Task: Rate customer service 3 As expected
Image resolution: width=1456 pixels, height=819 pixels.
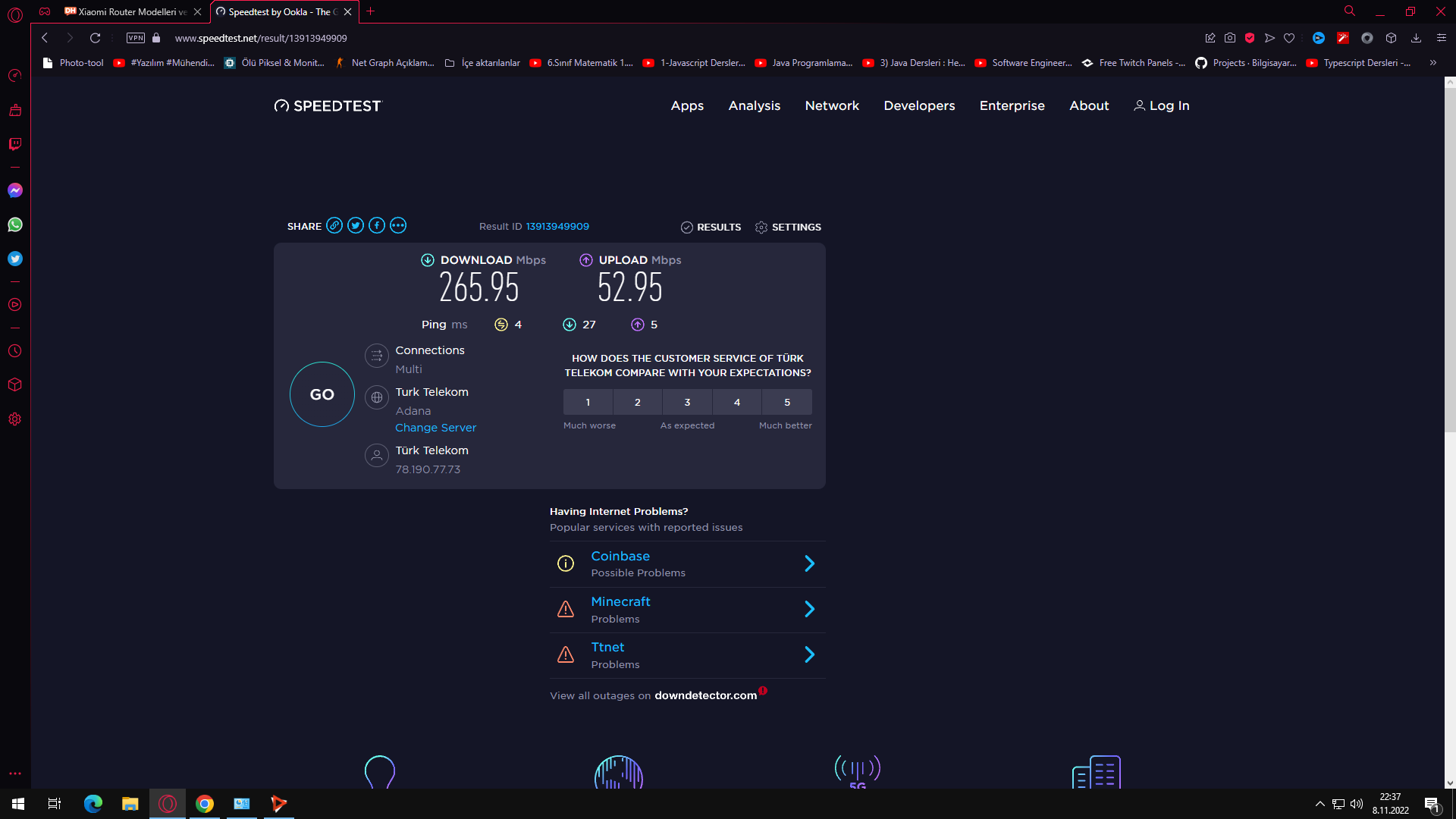Action: (x=687, y=402)
